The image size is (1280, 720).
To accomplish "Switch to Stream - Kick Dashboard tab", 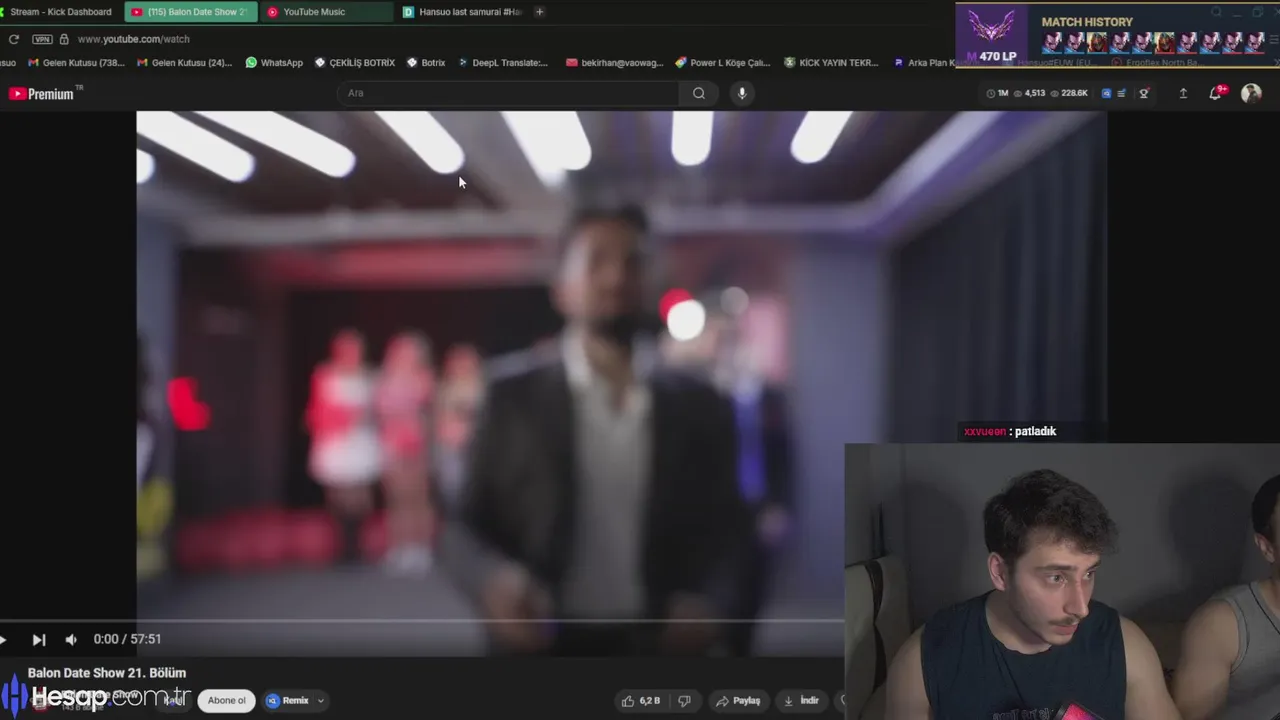I will click(x=58, y=12).
